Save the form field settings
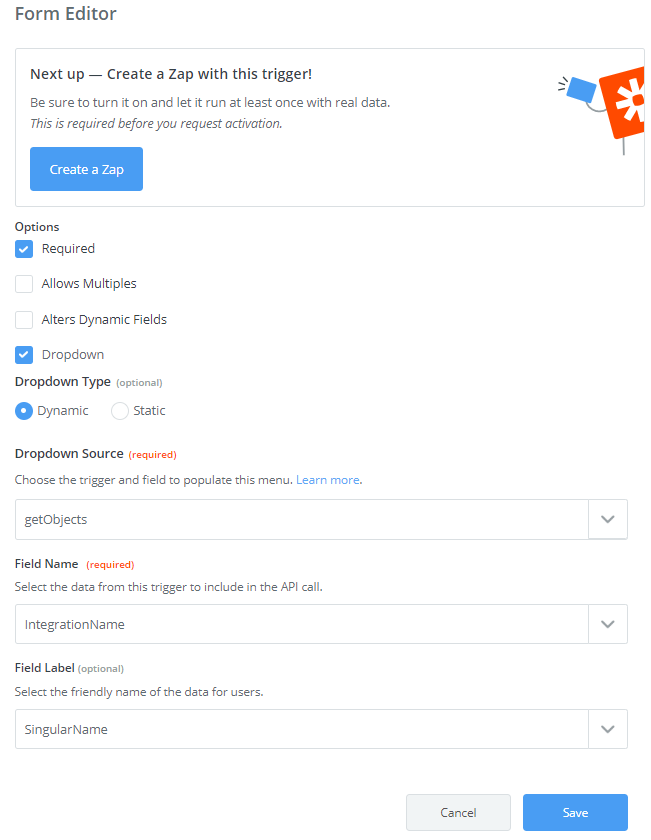Viewport: 651px width, 840px height. 575,813
